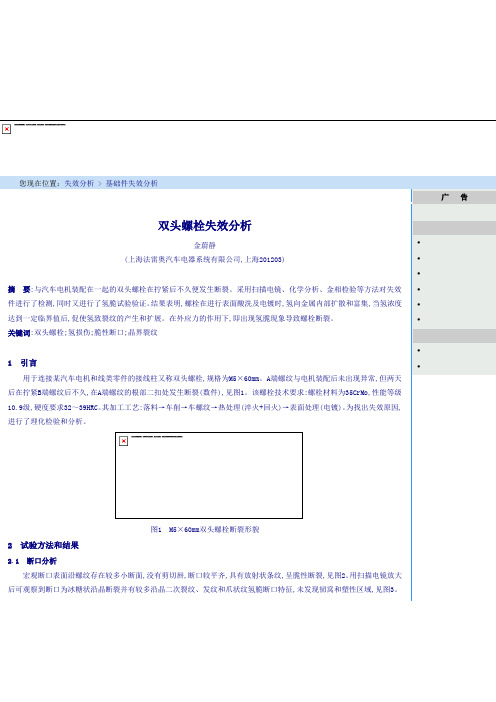Click the subheading 2.1 断口分析

pos(32,561)
